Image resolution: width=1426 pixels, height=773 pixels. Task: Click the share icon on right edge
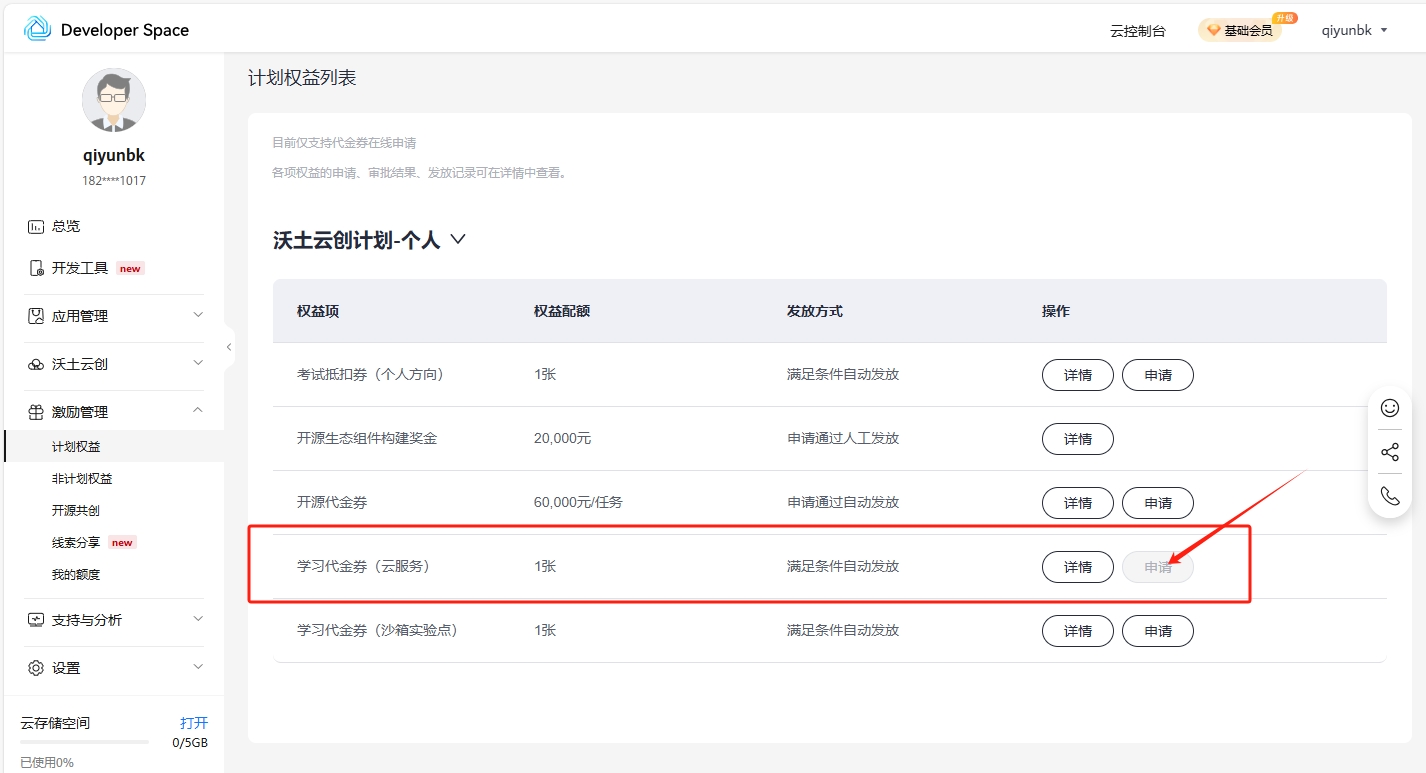click(1390, 452)
